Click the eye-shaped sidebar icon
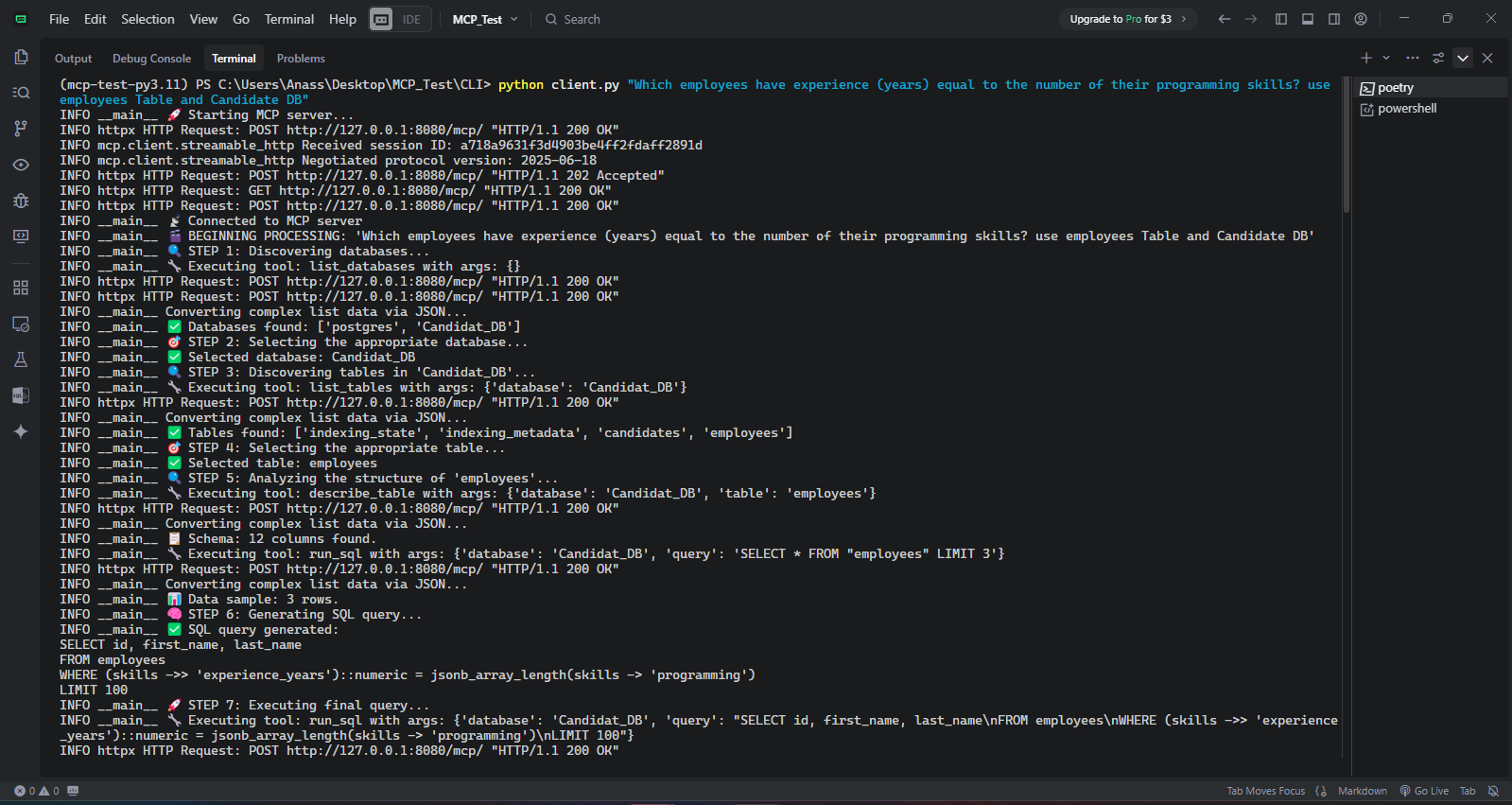Screen dimensions: 1512x805 pyautogui.click(x=21, y=165)
